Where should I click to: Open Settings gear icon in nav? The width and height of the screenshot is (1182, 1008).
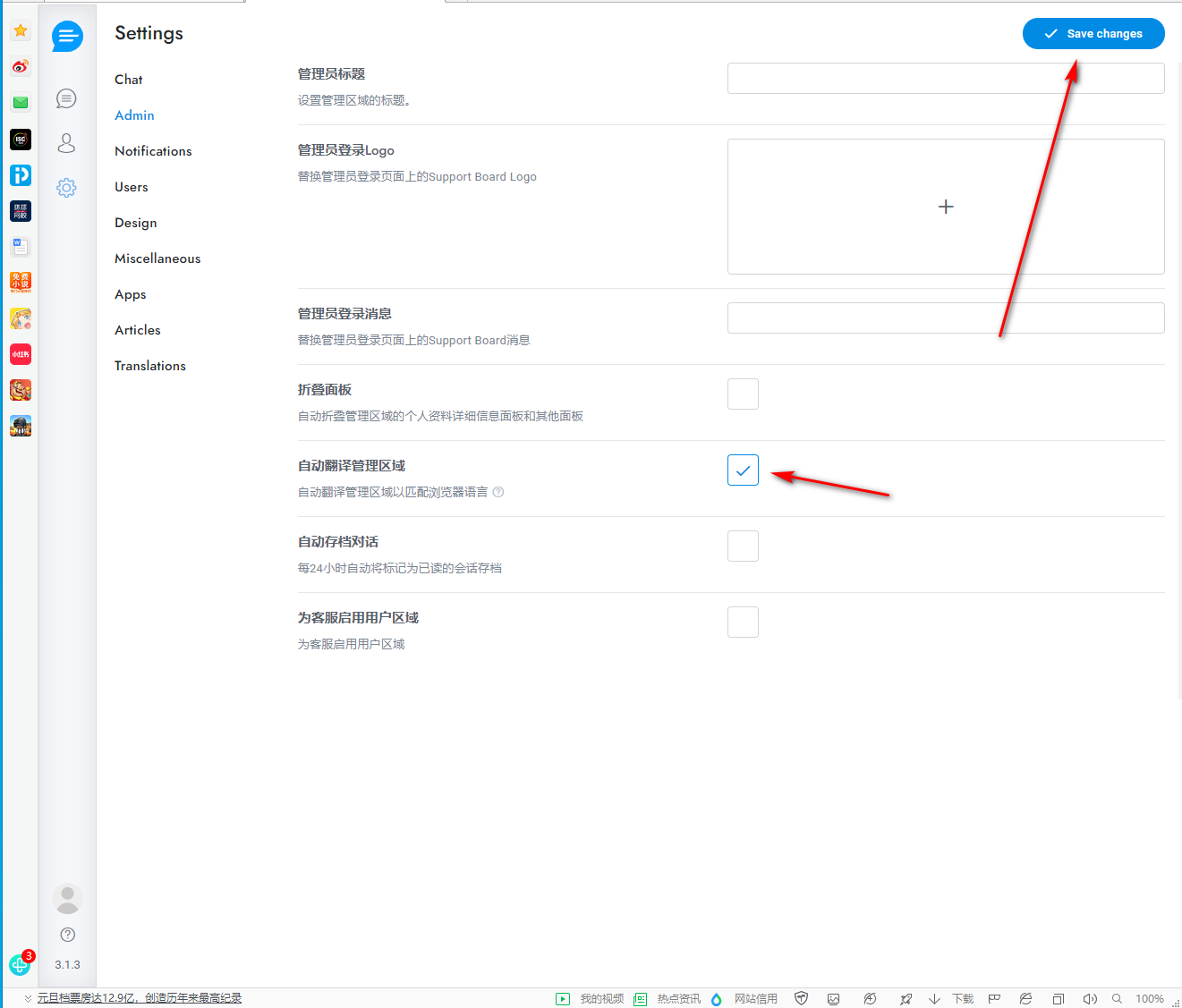(66, 188)
